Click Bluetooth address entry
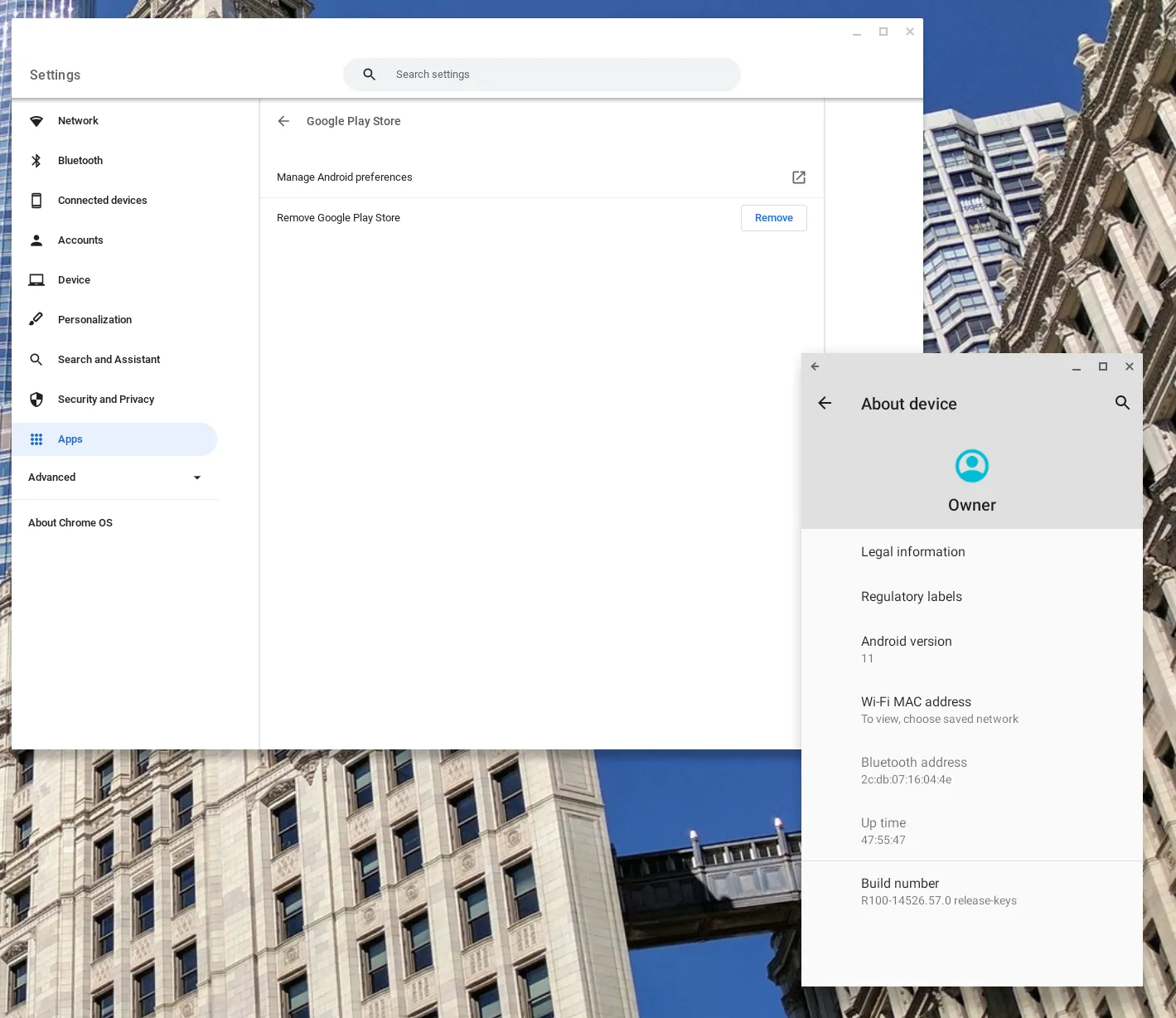Screen dimensions: 1176x1018 pos(972,770)
